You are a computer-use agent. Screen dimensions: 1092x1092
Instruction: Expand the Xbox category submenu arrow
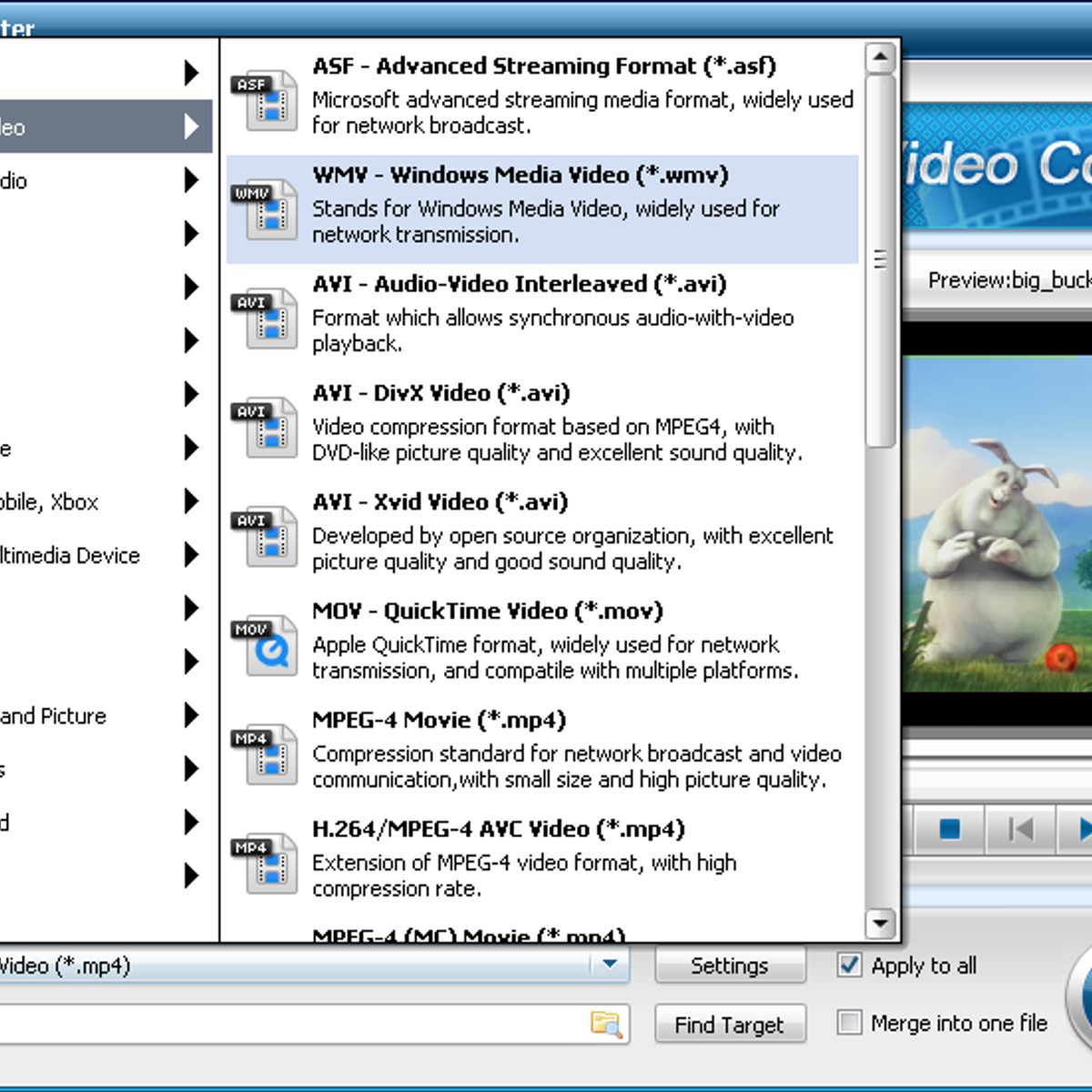click(191, 501)
